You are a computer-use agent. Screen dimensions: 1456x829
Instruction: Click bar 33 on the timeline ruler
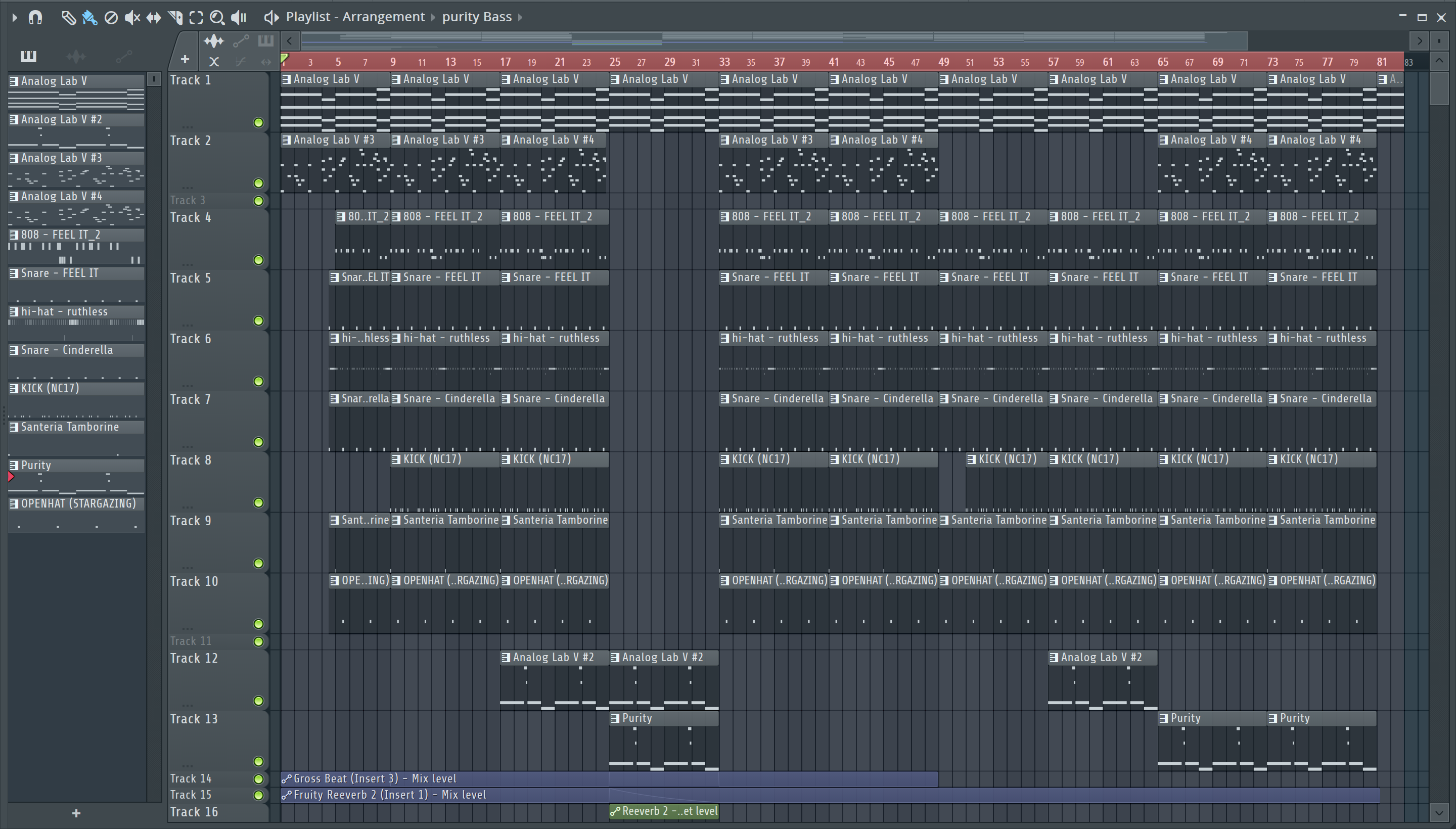pos(724,62)
